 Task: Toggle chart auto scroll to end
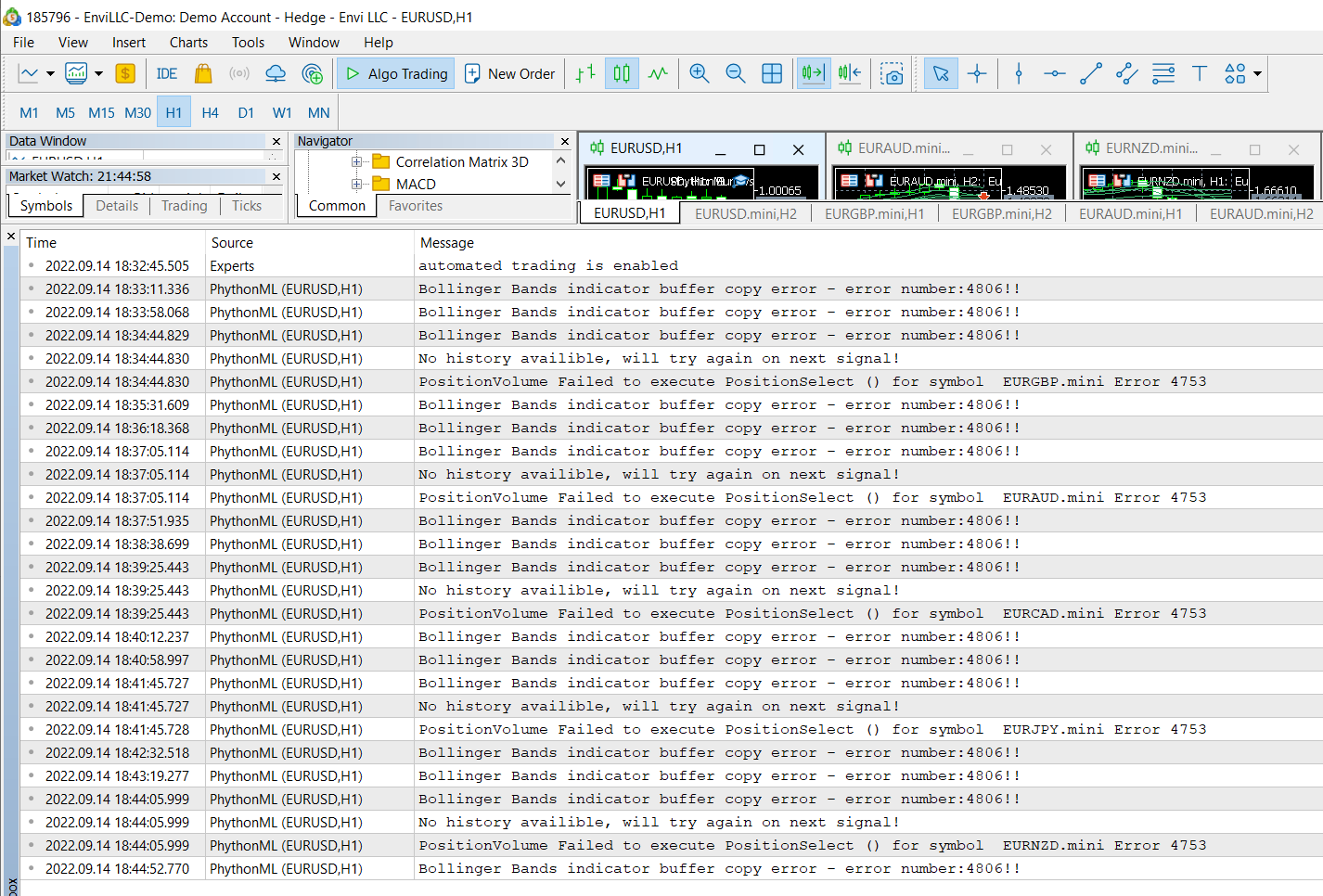pyautogui.click(x=813, y=74)
